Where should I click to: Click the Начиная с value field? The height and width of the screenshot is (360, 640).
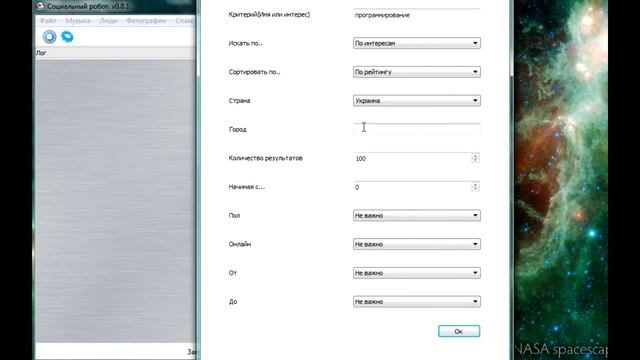point(412,187)
